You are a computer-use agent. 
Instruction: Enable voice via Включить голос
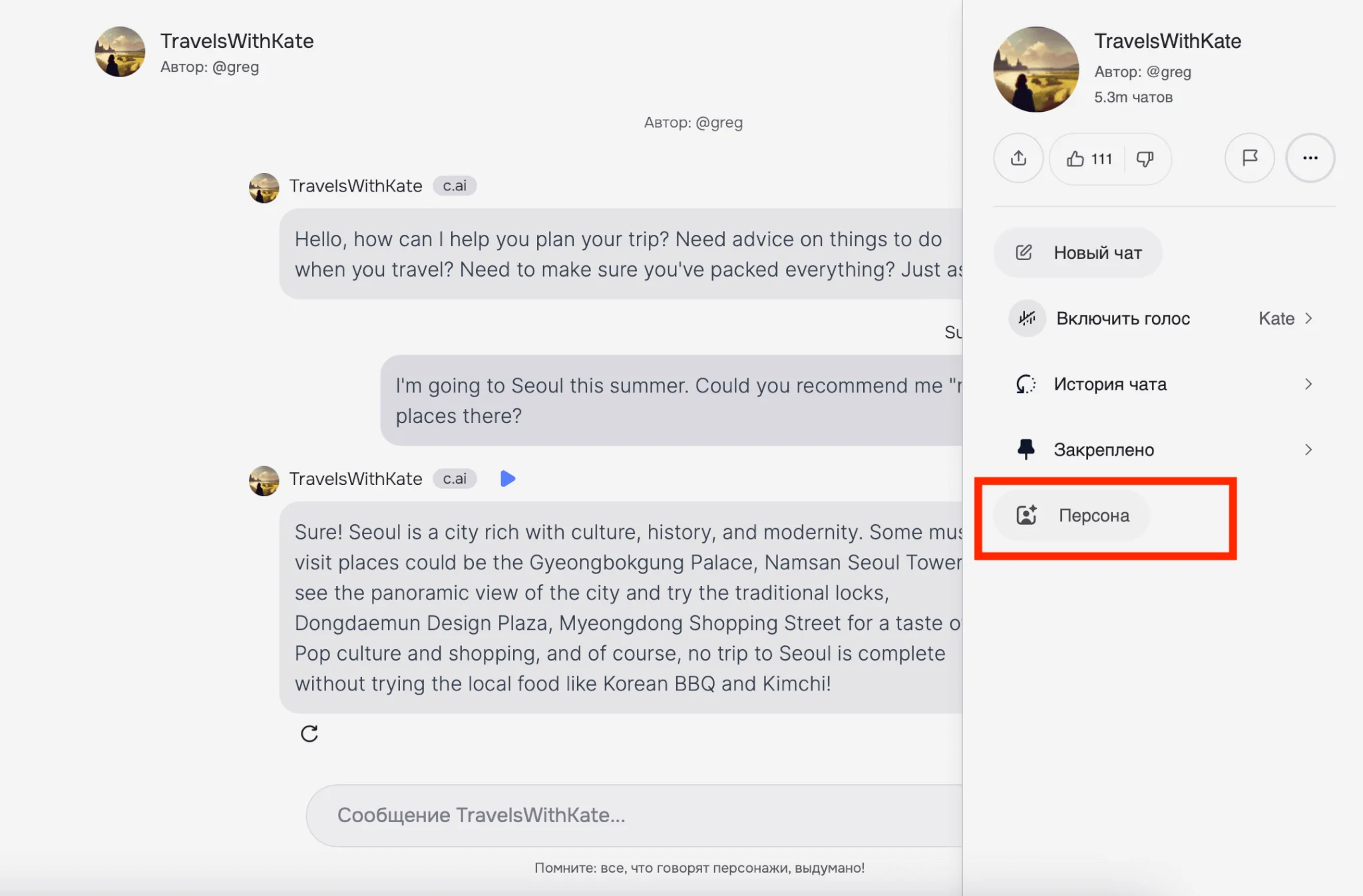(x=1123, y=319)
